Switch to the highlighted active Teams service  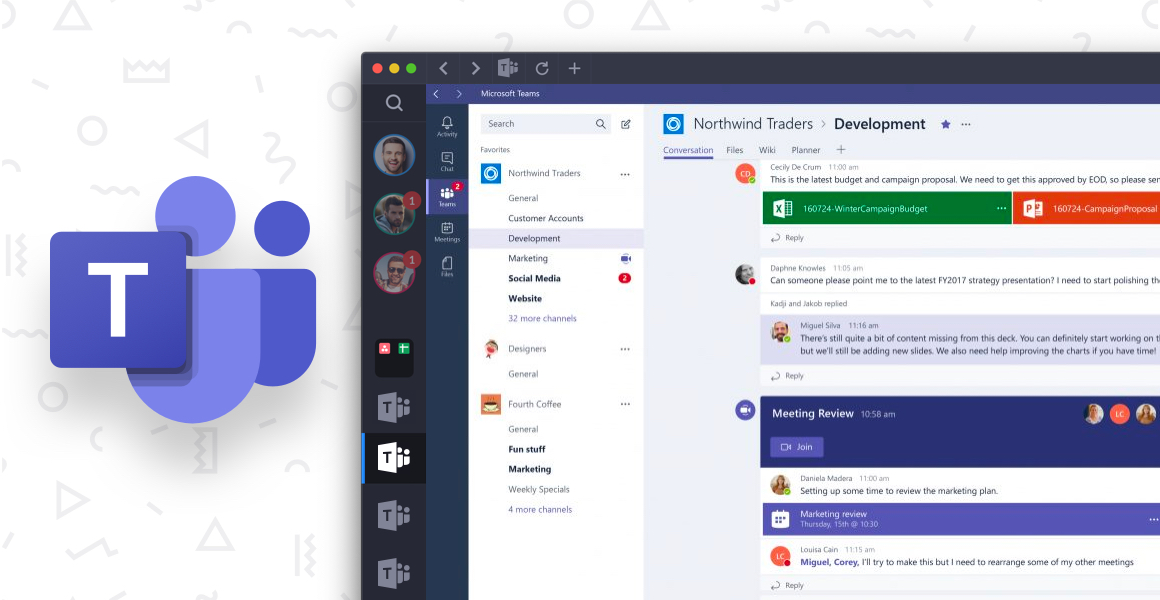394,458
